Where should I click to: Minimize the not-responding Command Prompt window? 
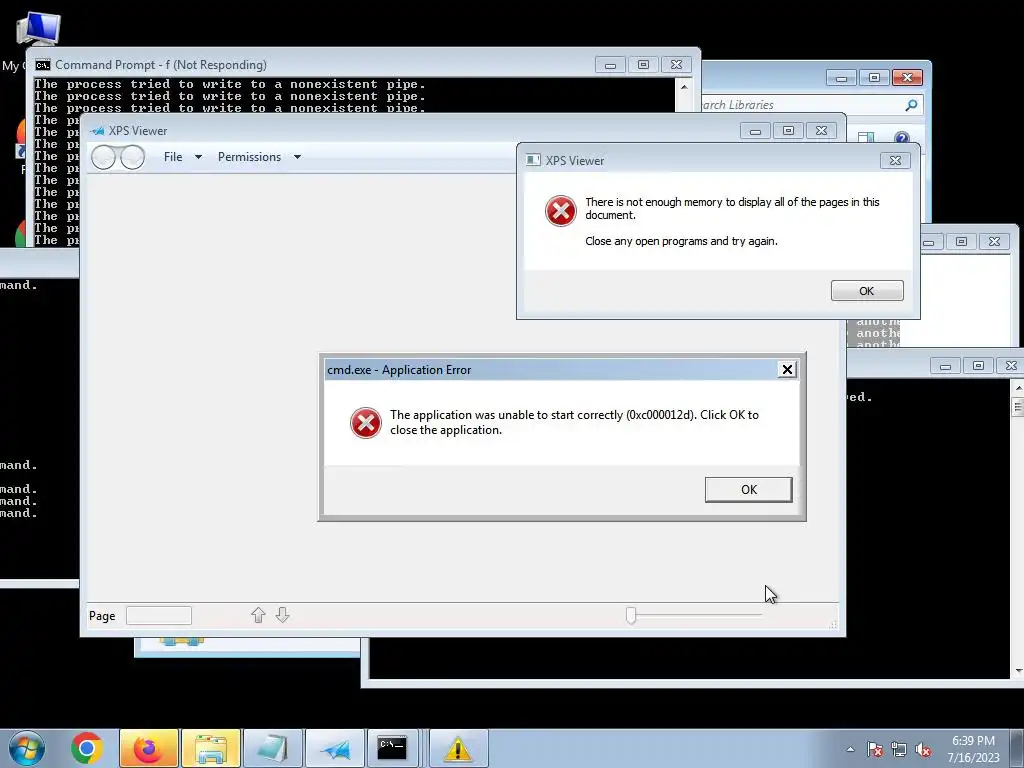pos(610,65)
